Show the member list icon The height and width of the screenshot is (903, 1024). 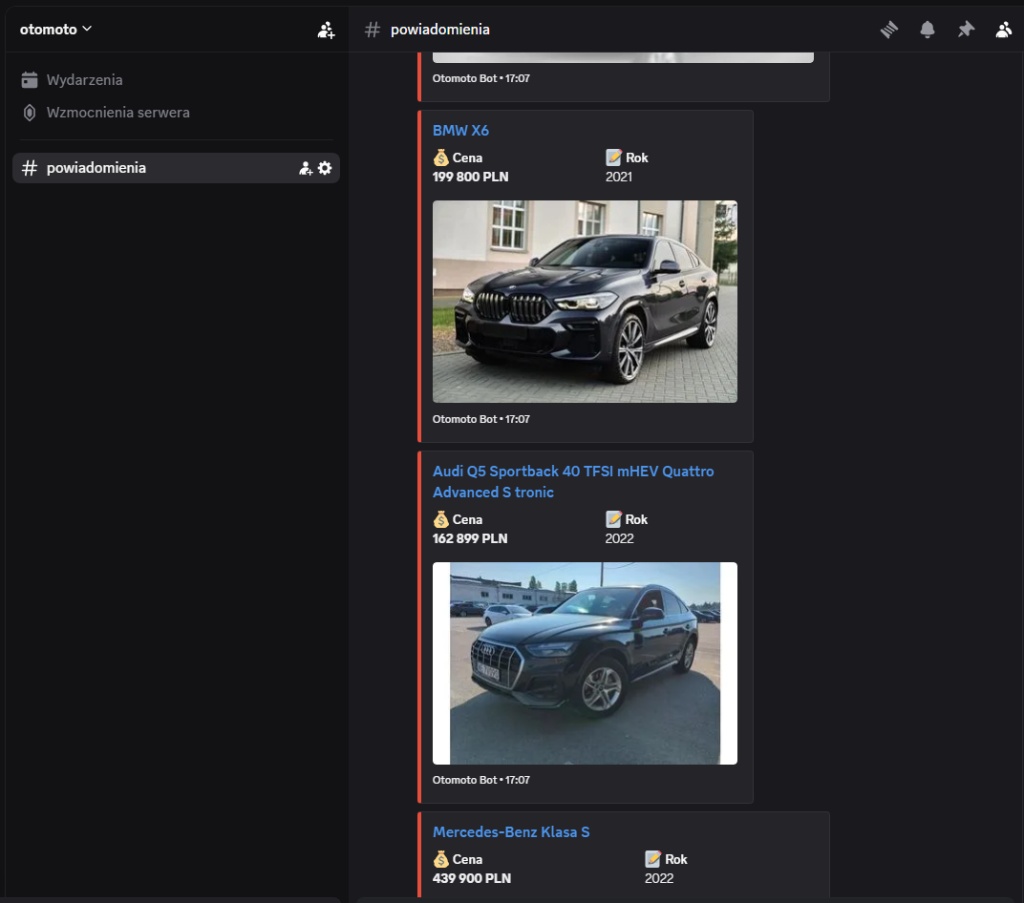point(1004,29)
